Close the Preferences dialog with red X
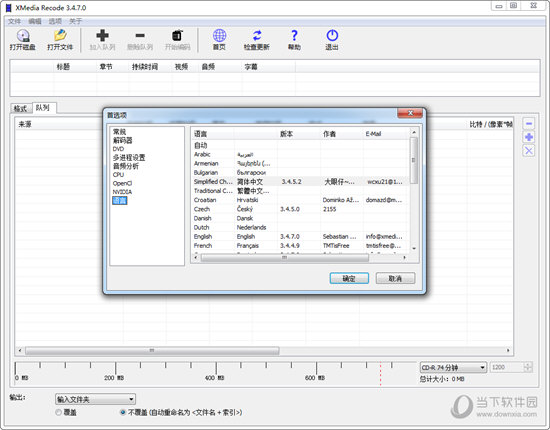550x430 pixels. 410,113
